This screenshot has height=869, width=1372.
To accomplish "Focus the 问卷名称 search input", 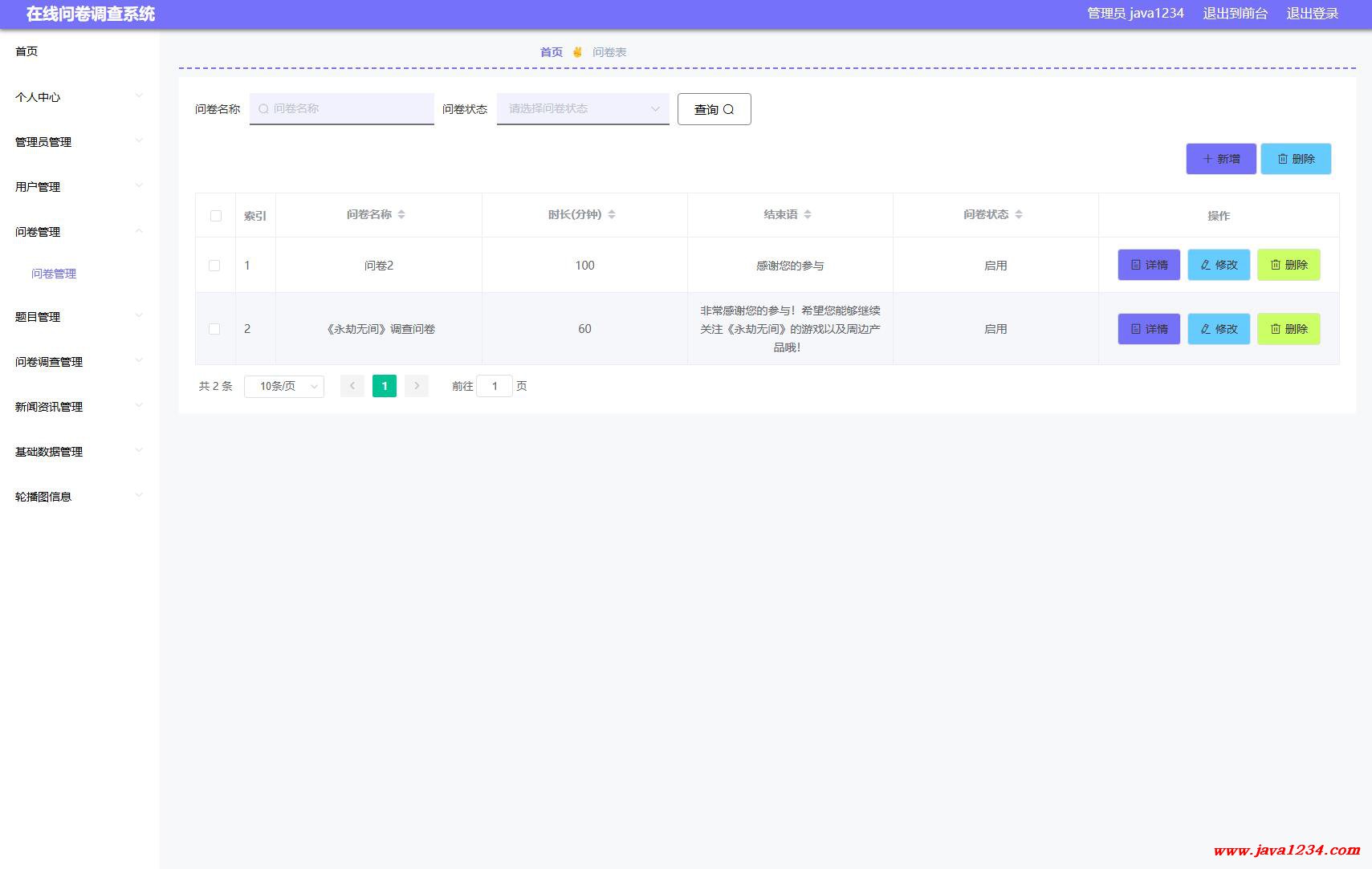I will click(x=342, y=109).
